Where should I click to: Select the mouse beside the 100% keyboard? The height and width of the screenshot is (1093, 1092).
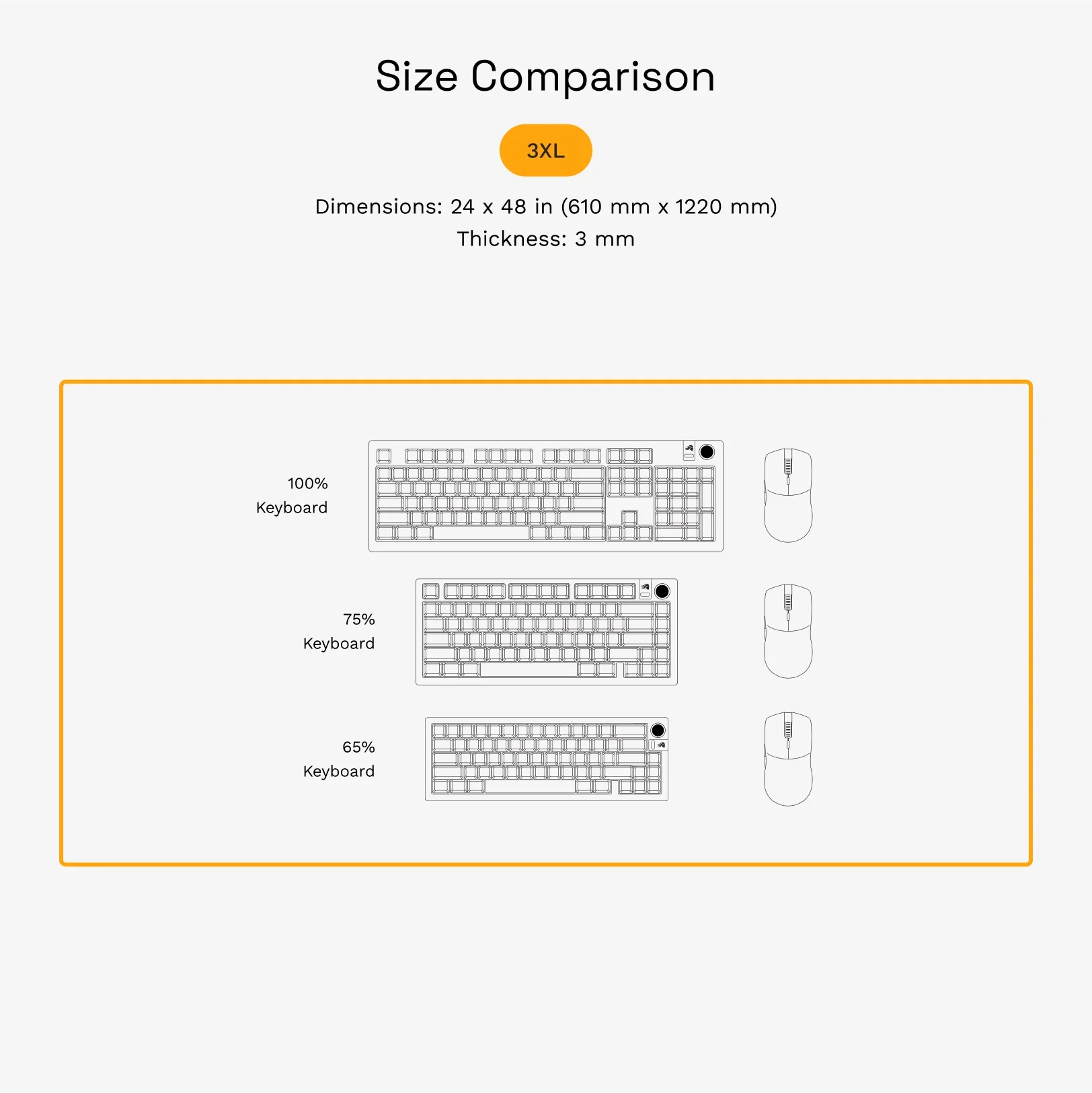click(x=788, y=496)
